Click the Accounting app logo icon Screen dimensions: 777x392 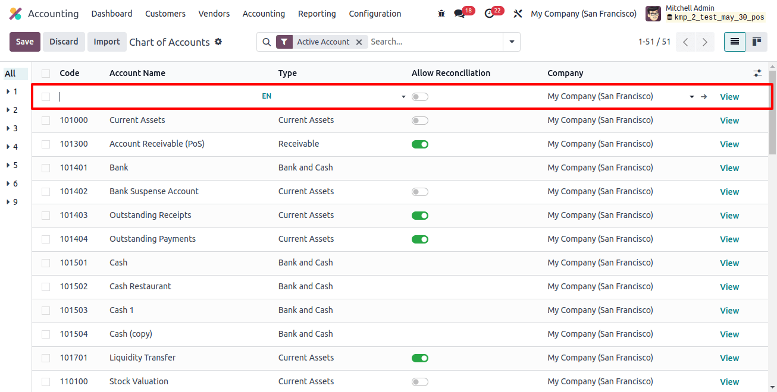(15, 14)
